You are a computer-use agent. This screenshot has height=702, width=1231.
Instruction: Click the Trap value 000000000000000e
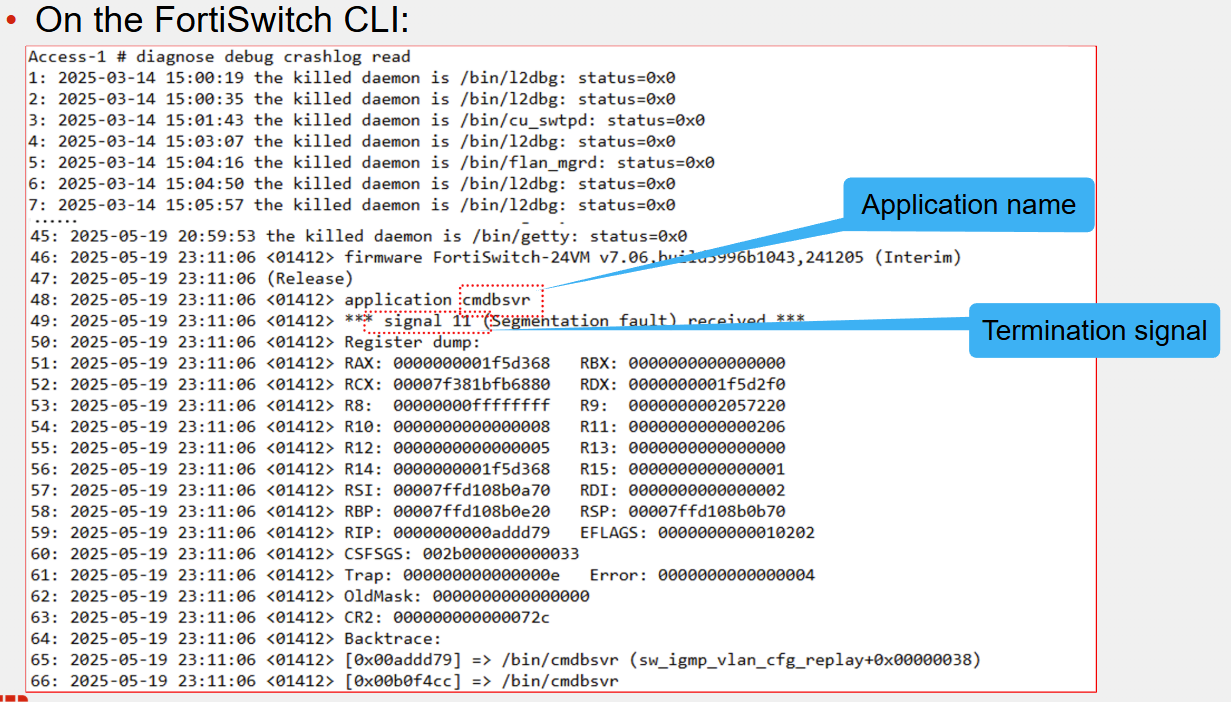[x=481, y=575]
